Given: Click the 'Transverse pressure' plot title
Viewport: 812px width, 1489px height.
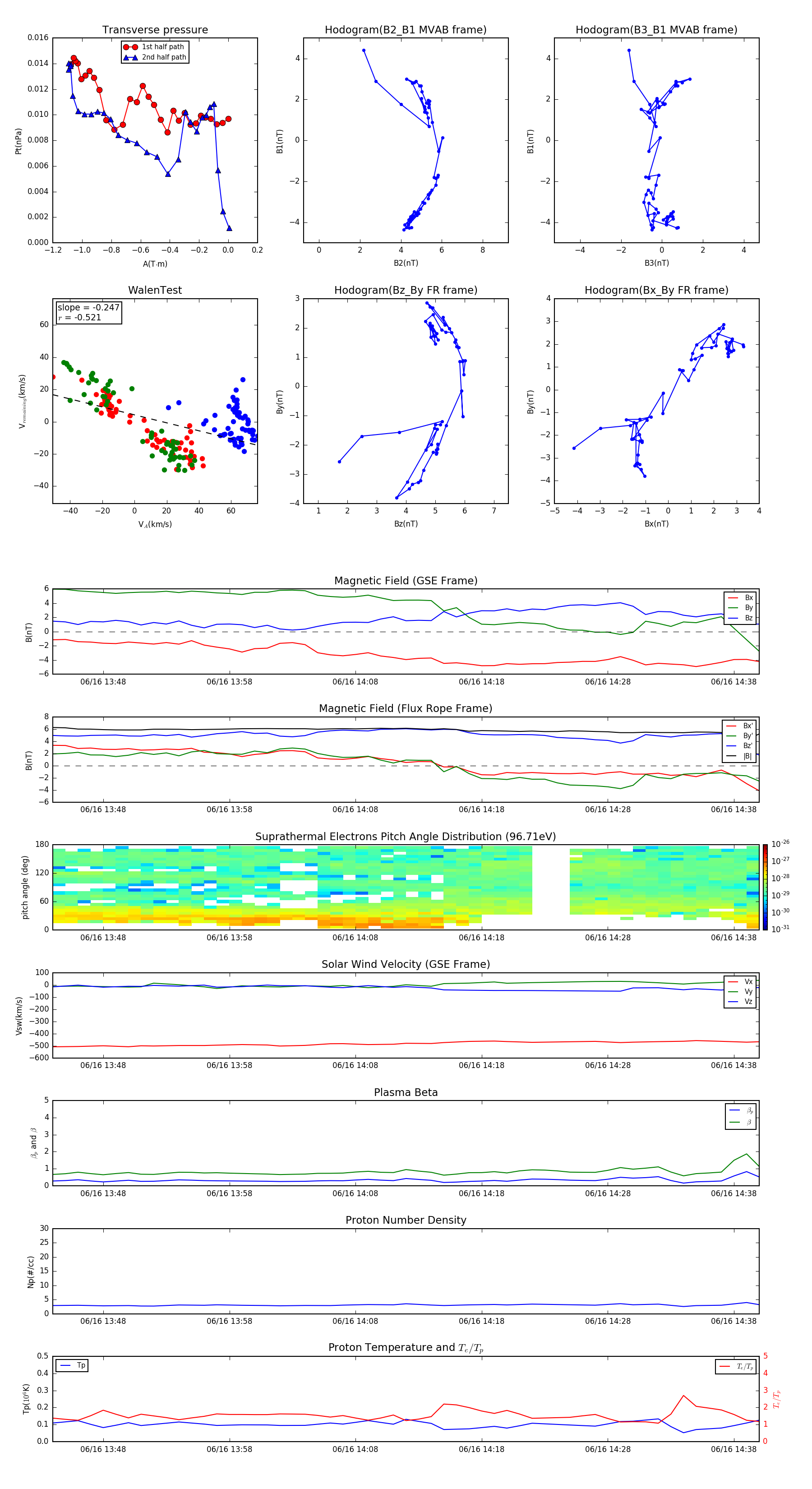Looking at the screenshot, I should click(155, 30).
